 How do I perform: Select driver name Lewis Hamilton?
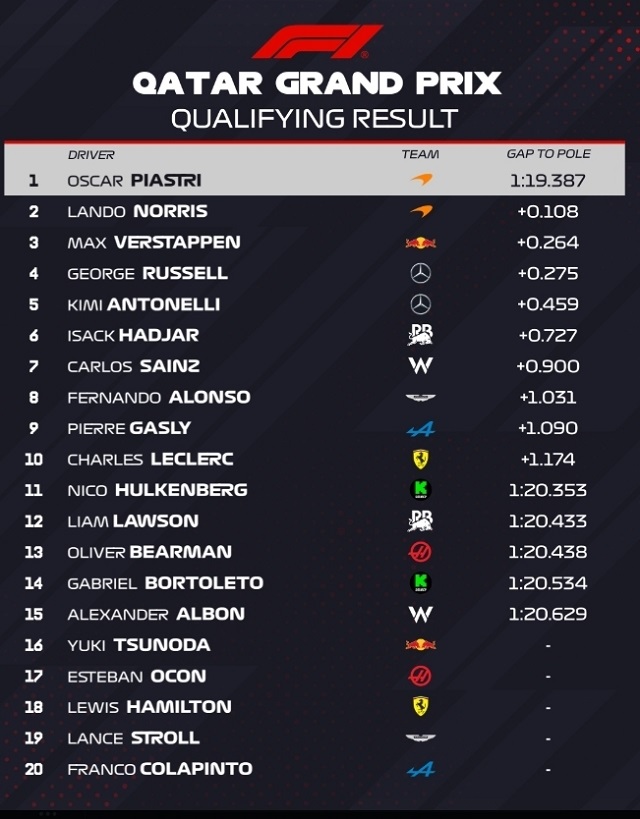pyautogui.click(x=149, y=707)
